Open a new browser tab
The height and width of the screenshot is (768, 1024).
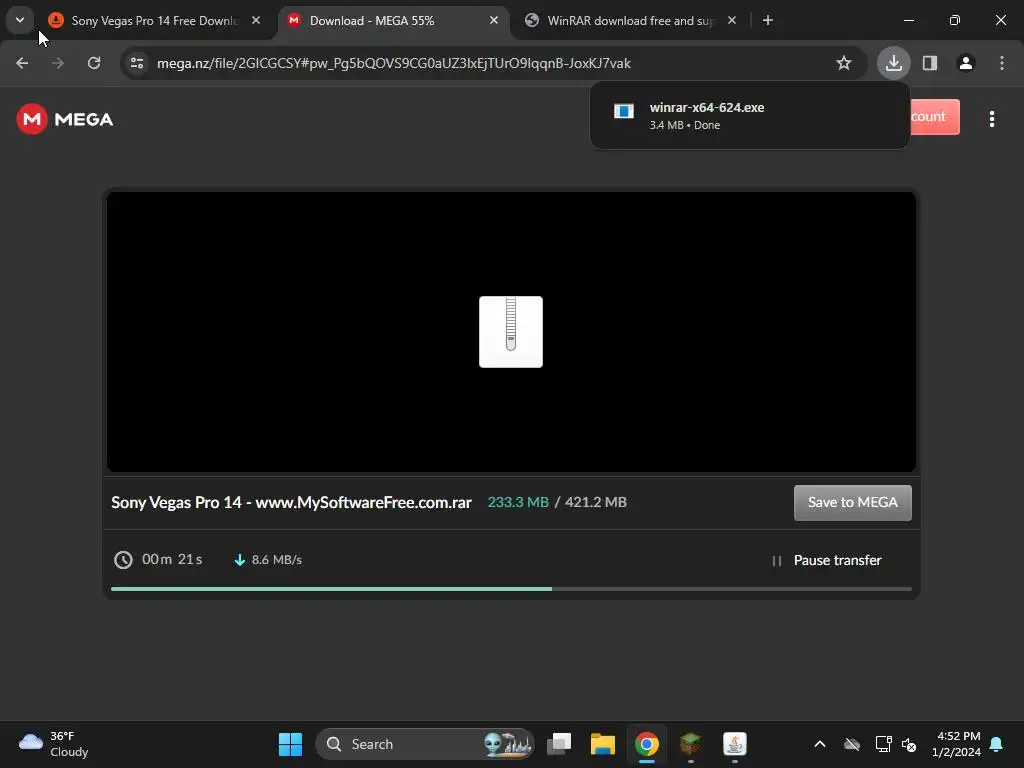click(768, 21)
